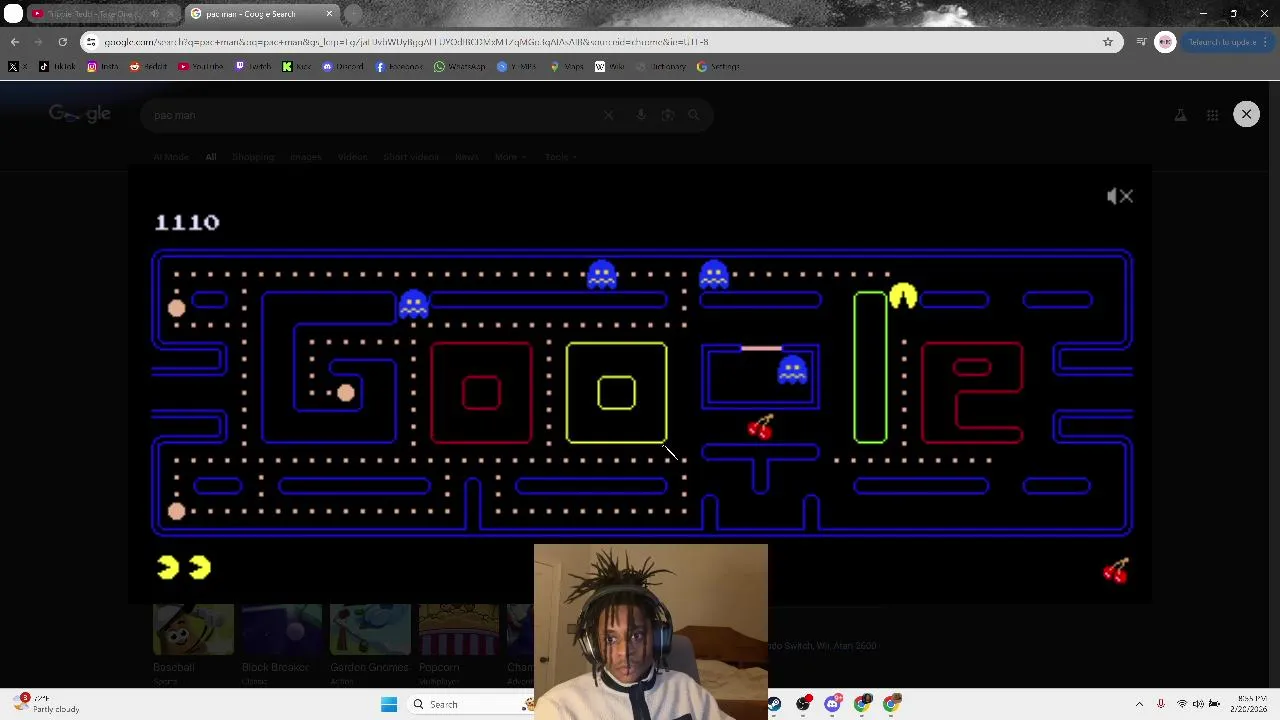Viewport: 1280px width, 720px height.
Task: Switch to the Short videos tab
Action: [411, 157]
